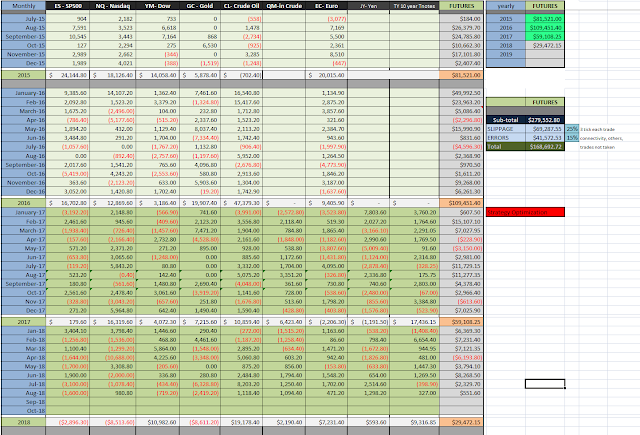Image resolution: width=640 pixels, height=435 pixels.
Task: Click the NQ - Nasdaq value for Dec-17
Action: (x=113, y=311)
